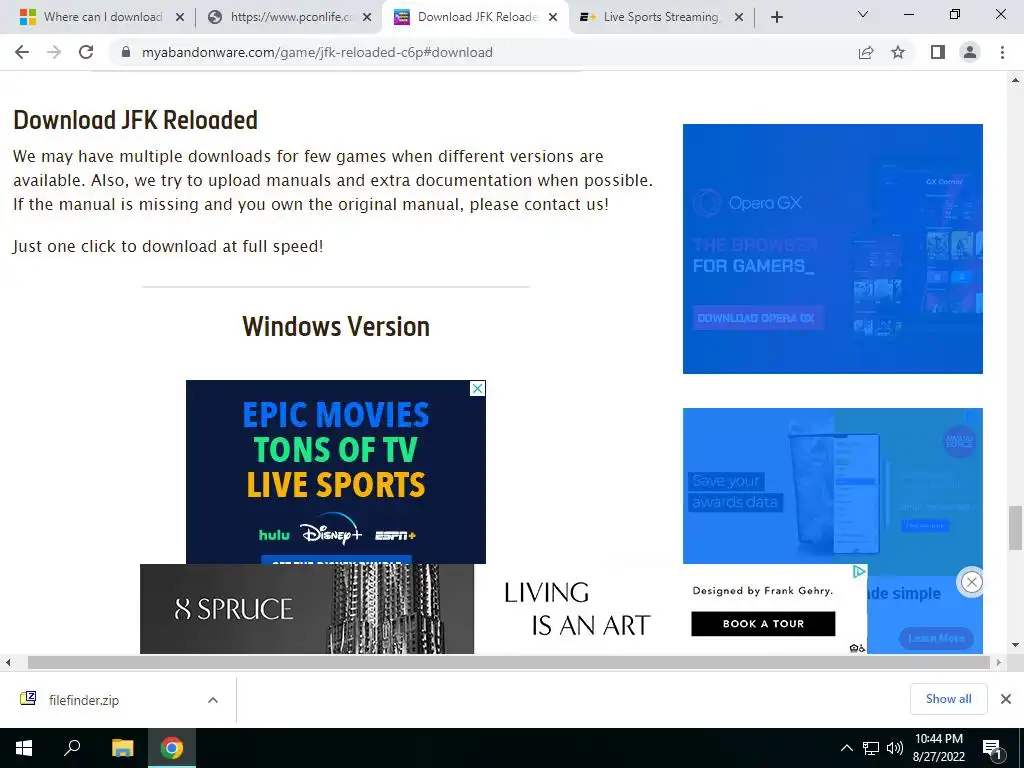Click the 'Download JFK Reloaded' heading
Screen dimensions: 1024x768
(x=135, y=120)
